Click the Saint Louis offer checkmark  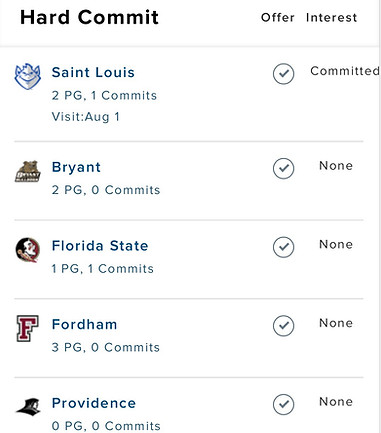[x=283, y=74]
